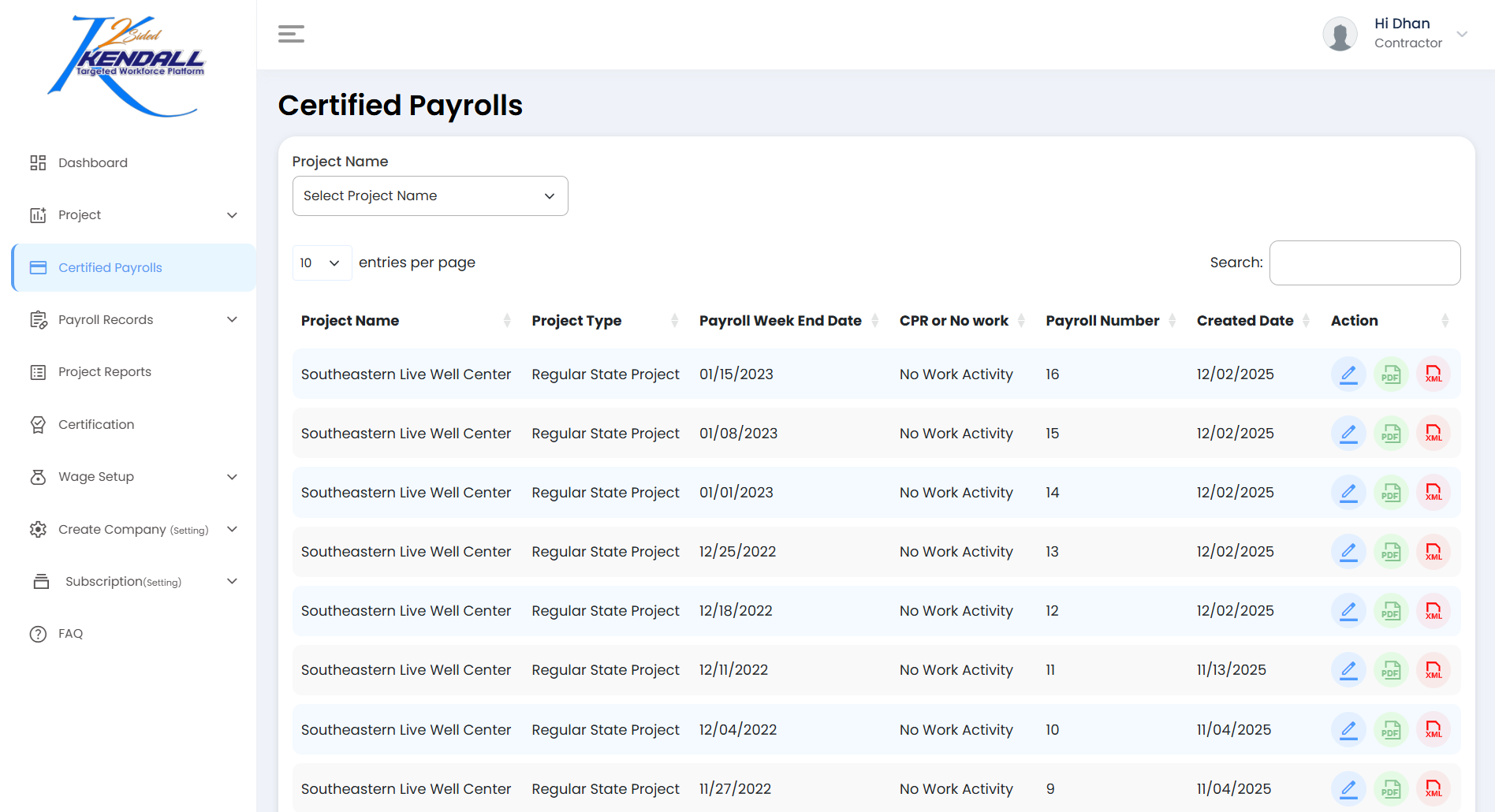Open the Select Project Name dropdown
Viewport: 1495px width, 812px height.
[430, 196]
